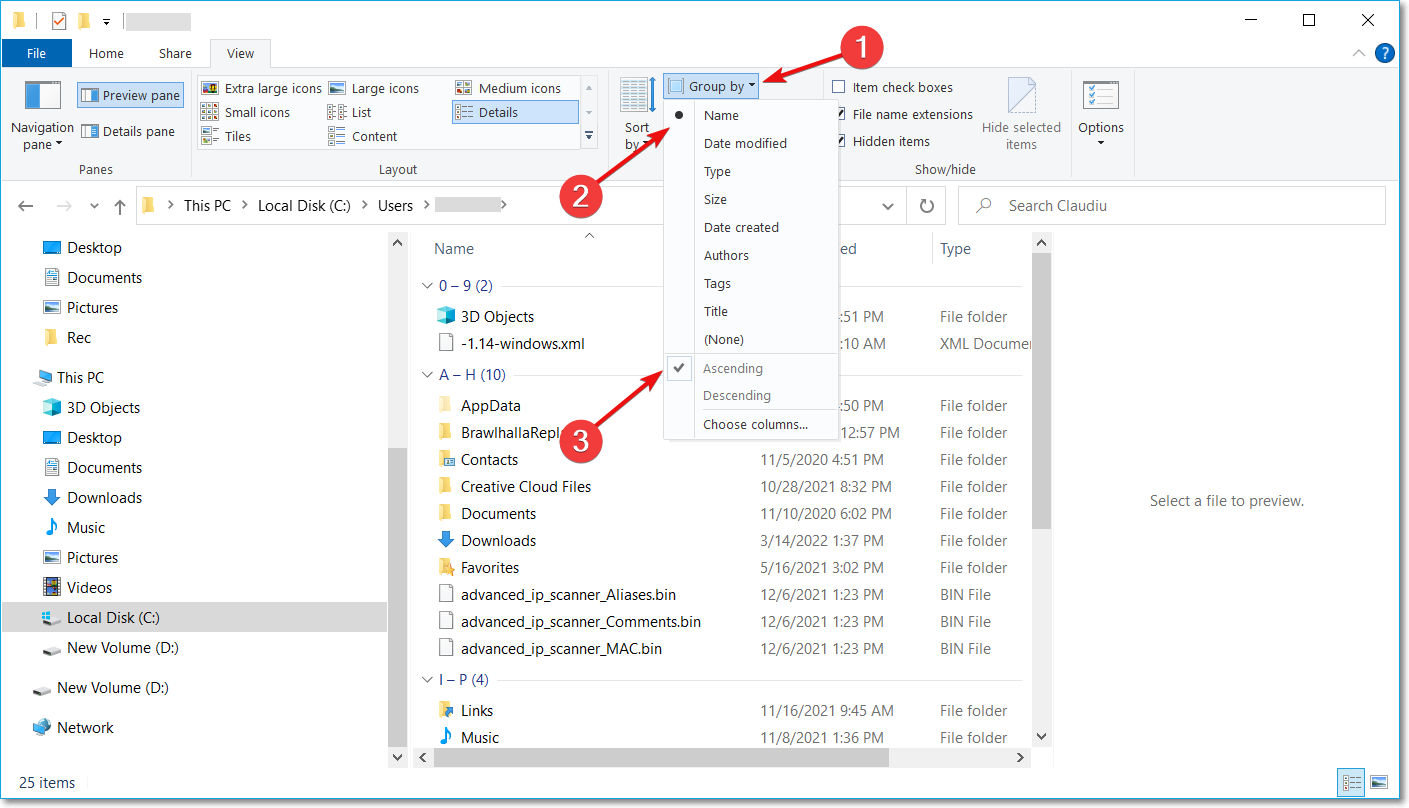
Task: Select Extra large icons layout
Action: point(262,88)
